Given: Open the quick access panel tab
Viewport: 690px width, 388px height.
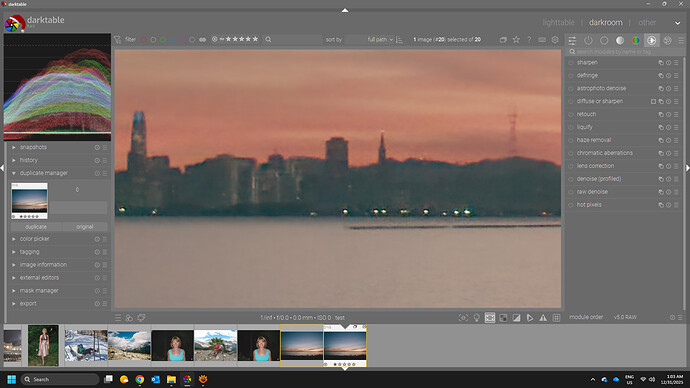Looking at the screenshot, I should [572, 40].
